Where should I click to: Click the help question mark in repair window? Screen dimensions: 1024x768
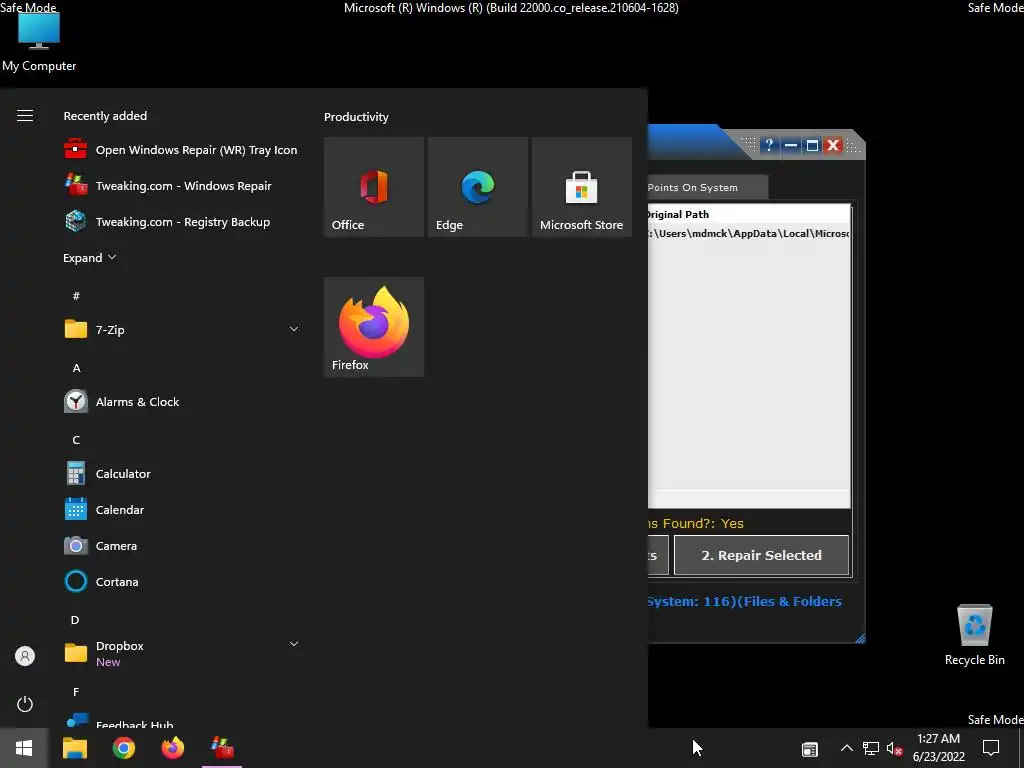(x=769, y=145)
